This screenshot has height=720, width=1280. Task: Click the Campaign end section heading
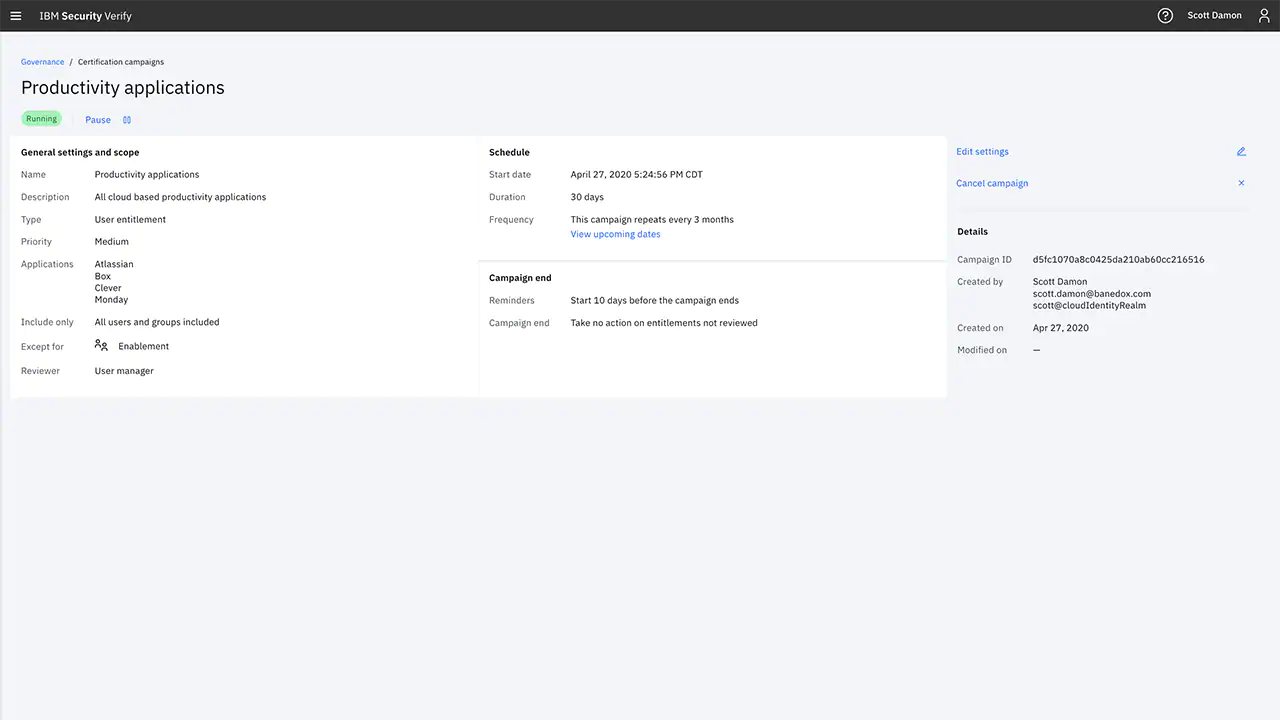pos(520,278)
